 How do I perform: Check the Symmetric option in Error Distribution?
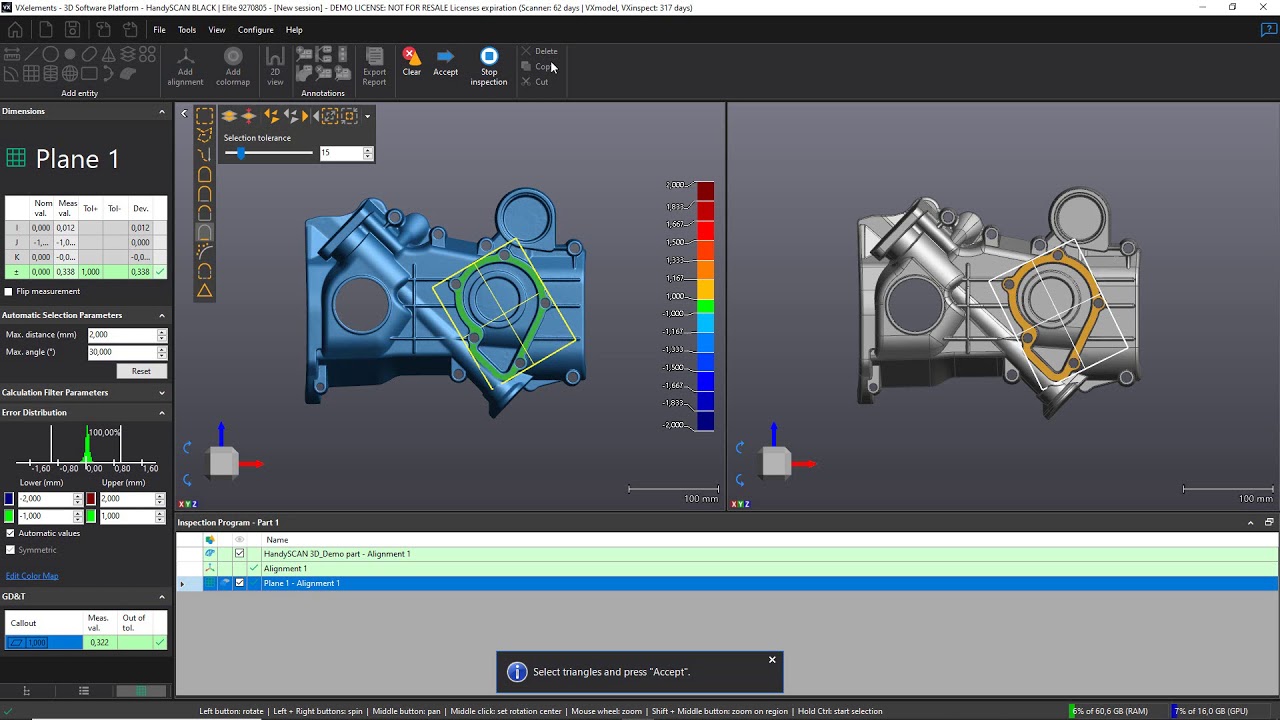click(x=8, y=549)
